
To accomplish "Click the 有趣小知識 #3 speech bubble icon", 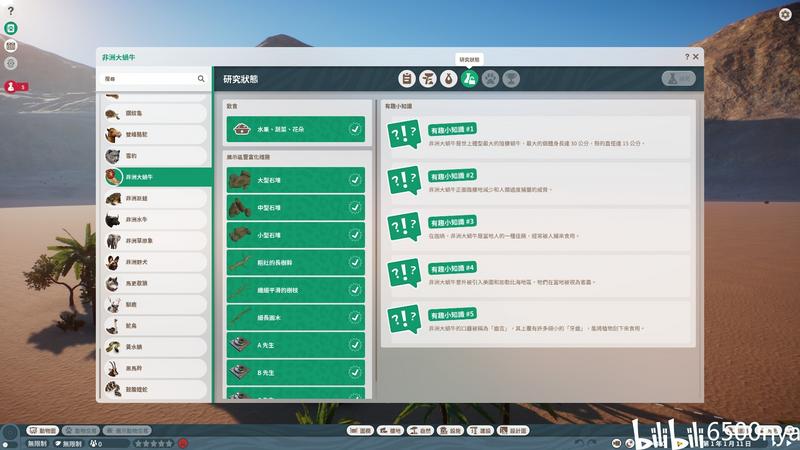I will click(x=404, y=227).
